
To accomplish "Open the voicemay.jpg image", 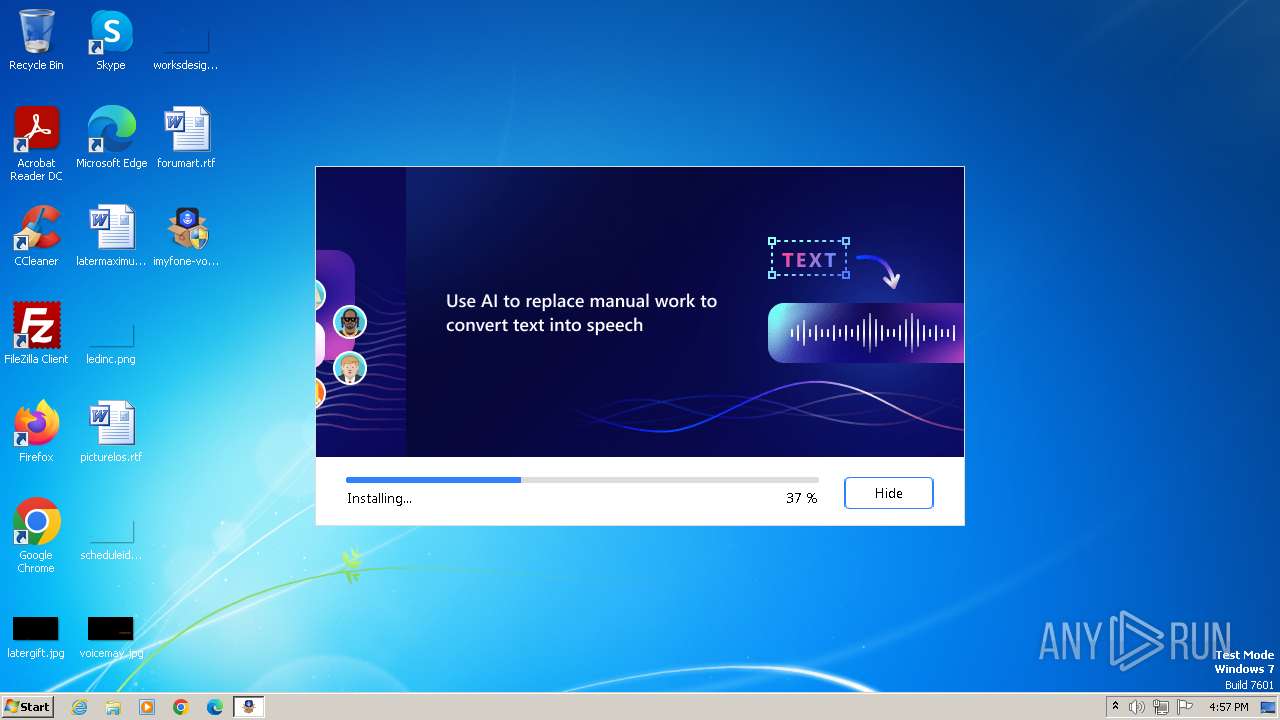I will tap(111, 636).
